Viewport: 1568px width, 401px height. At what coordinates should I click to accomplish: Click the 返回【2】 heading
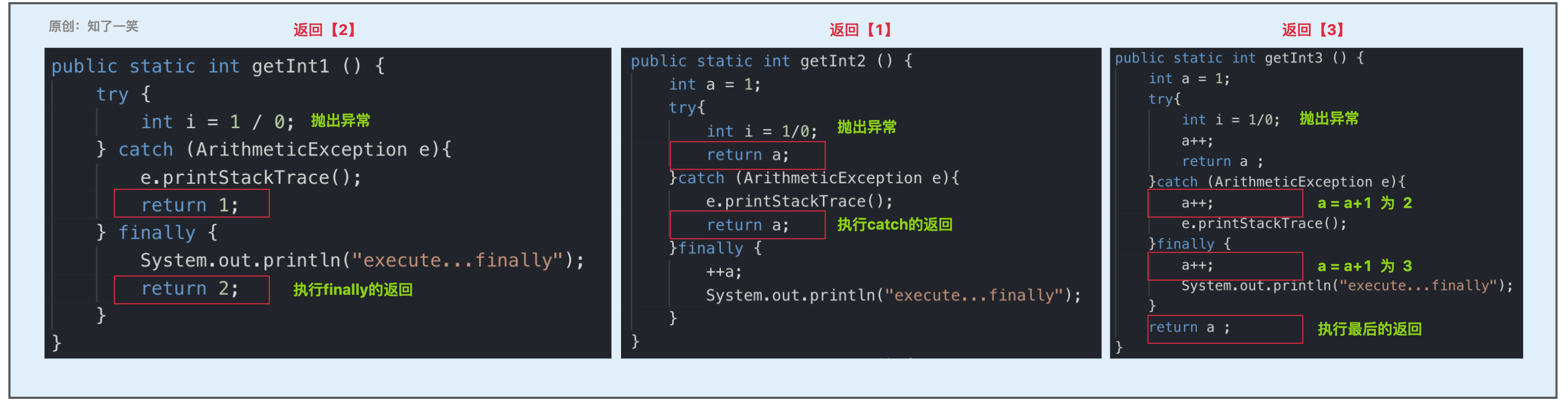(324, 30)
